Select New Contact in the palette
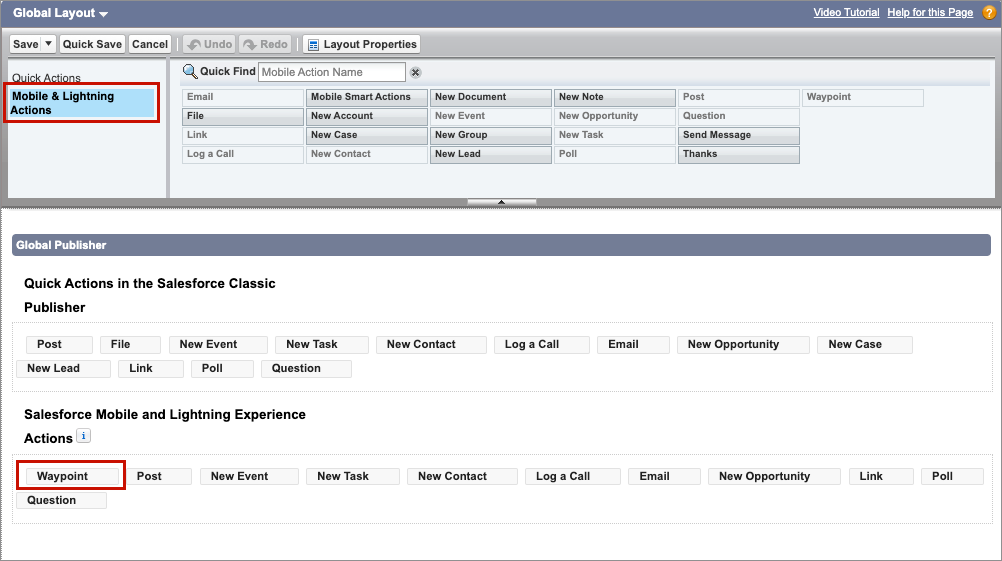Screen dimensions: 1002x561 (x=366, y=154)
